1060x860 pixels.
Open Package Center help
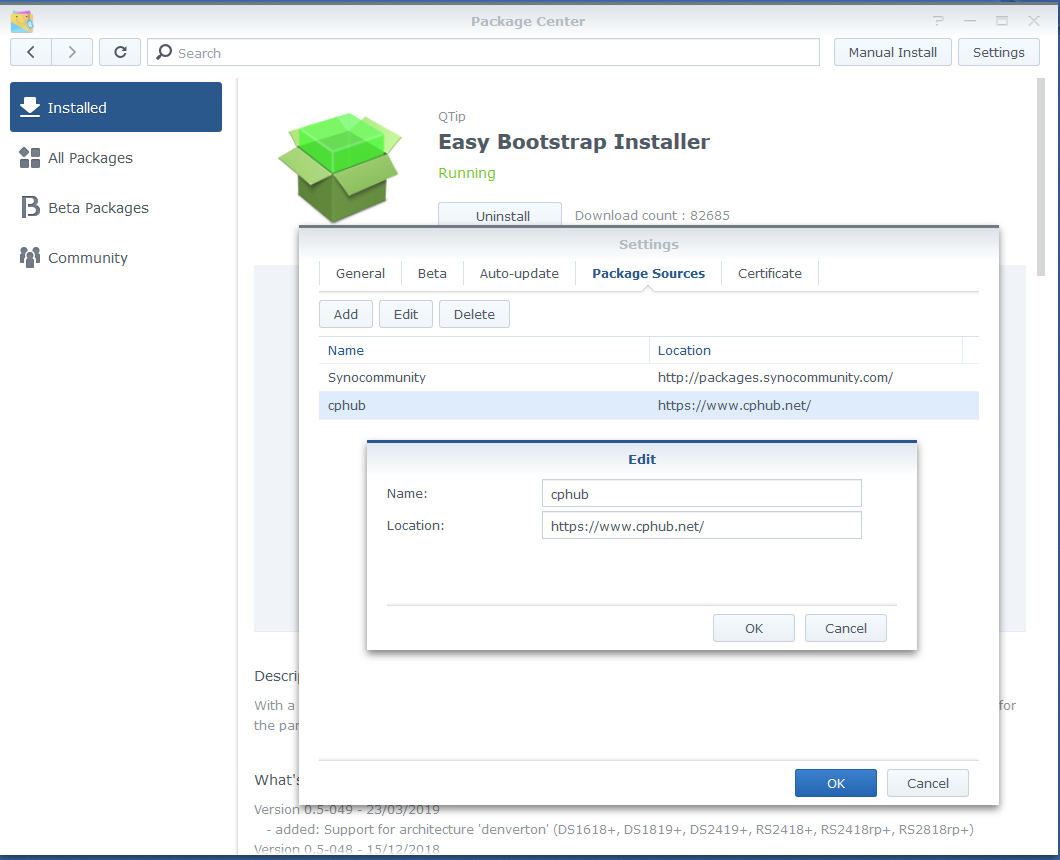tap(937, 20)
